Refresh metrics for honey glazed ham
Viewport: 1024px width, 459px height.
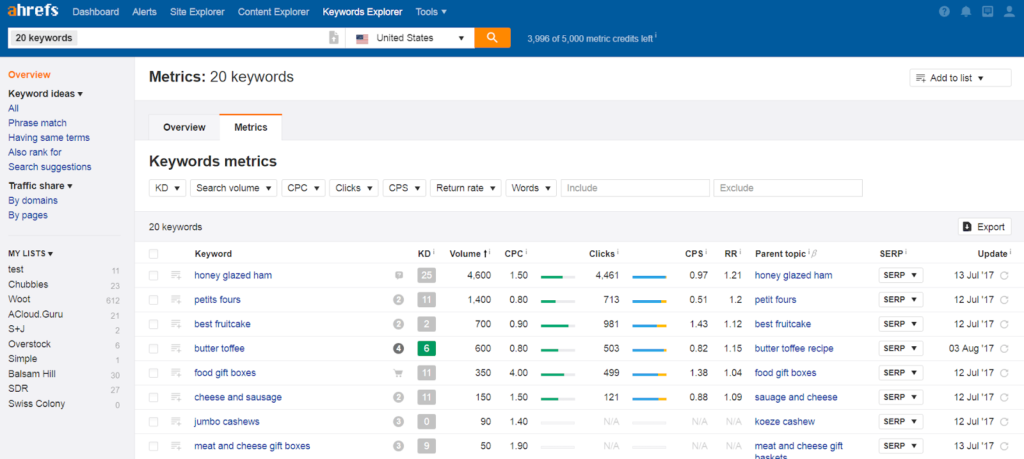(x=1004, y=276)
